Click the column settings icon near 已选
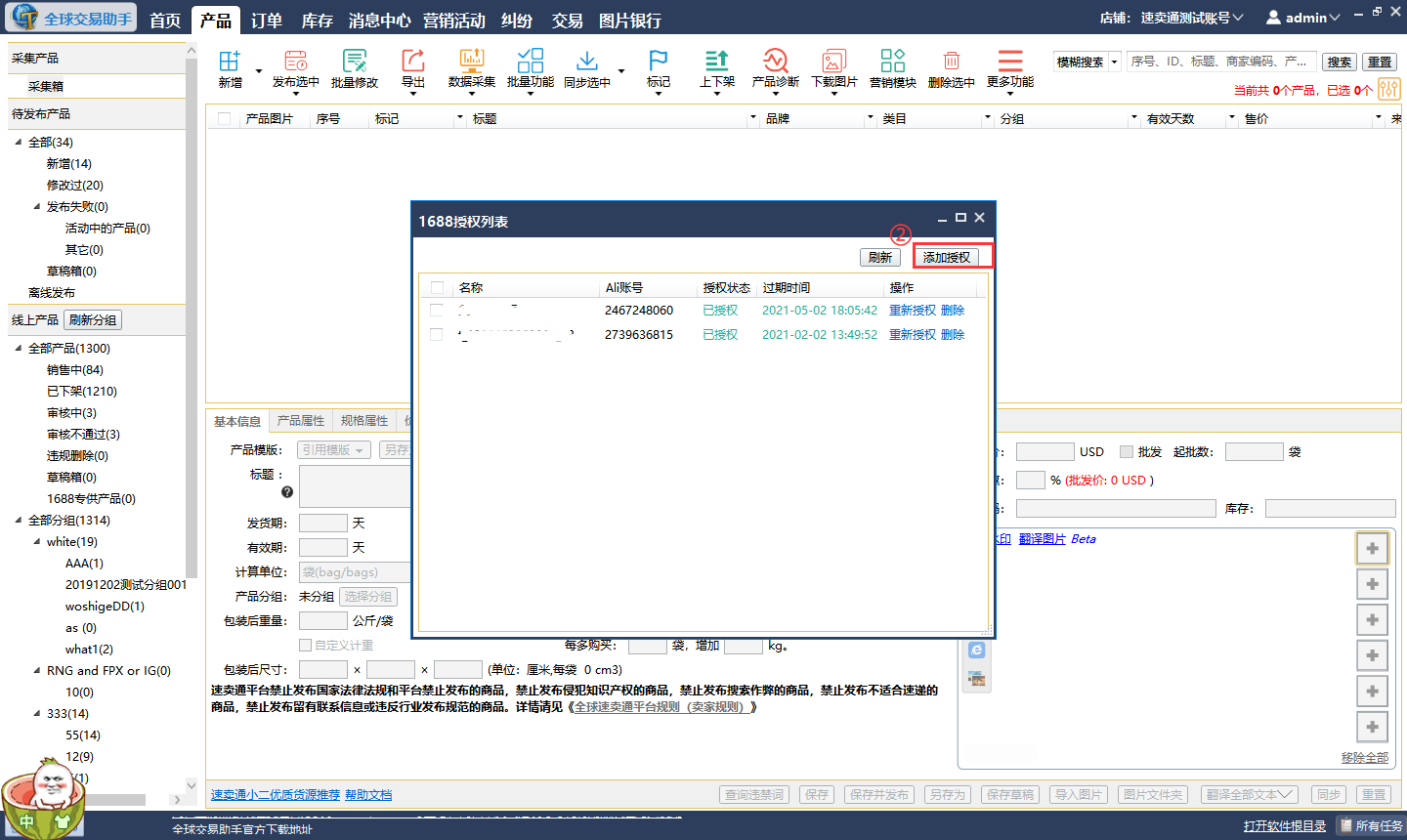Screen dimensions: 1407x840 coord(1388,90)
